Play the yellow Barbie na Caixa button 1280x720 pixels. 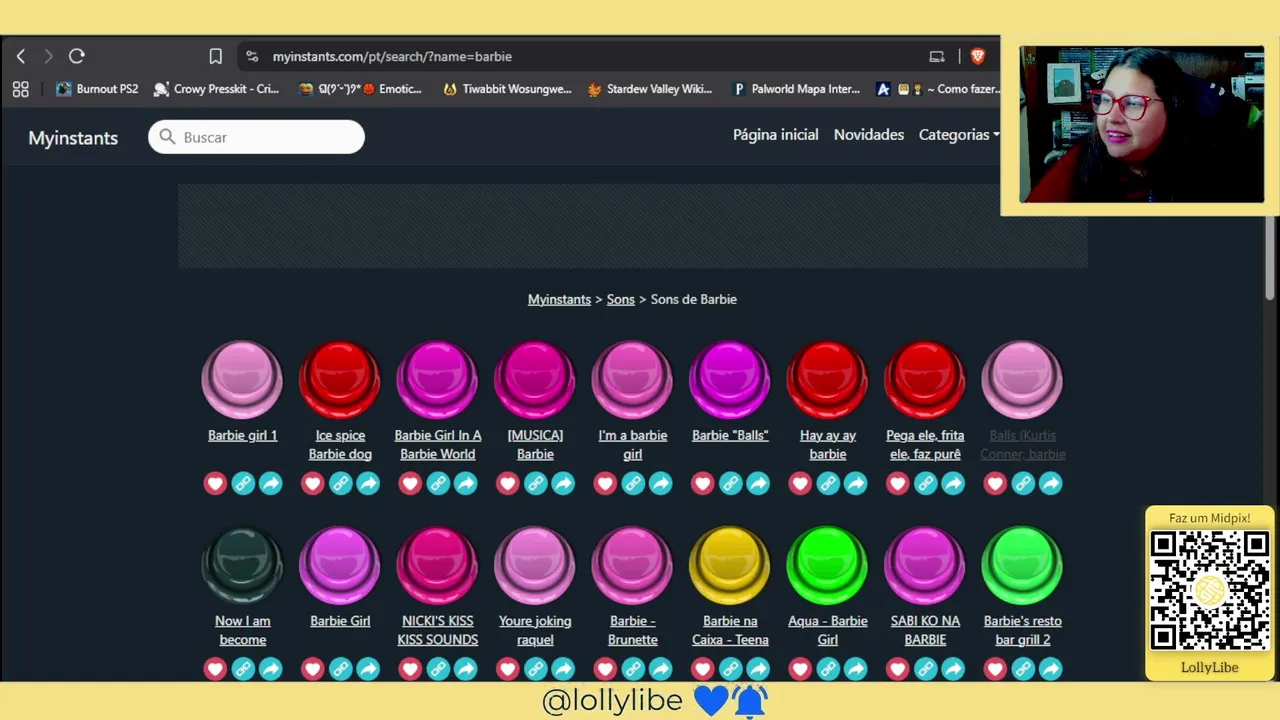point(730,565)
